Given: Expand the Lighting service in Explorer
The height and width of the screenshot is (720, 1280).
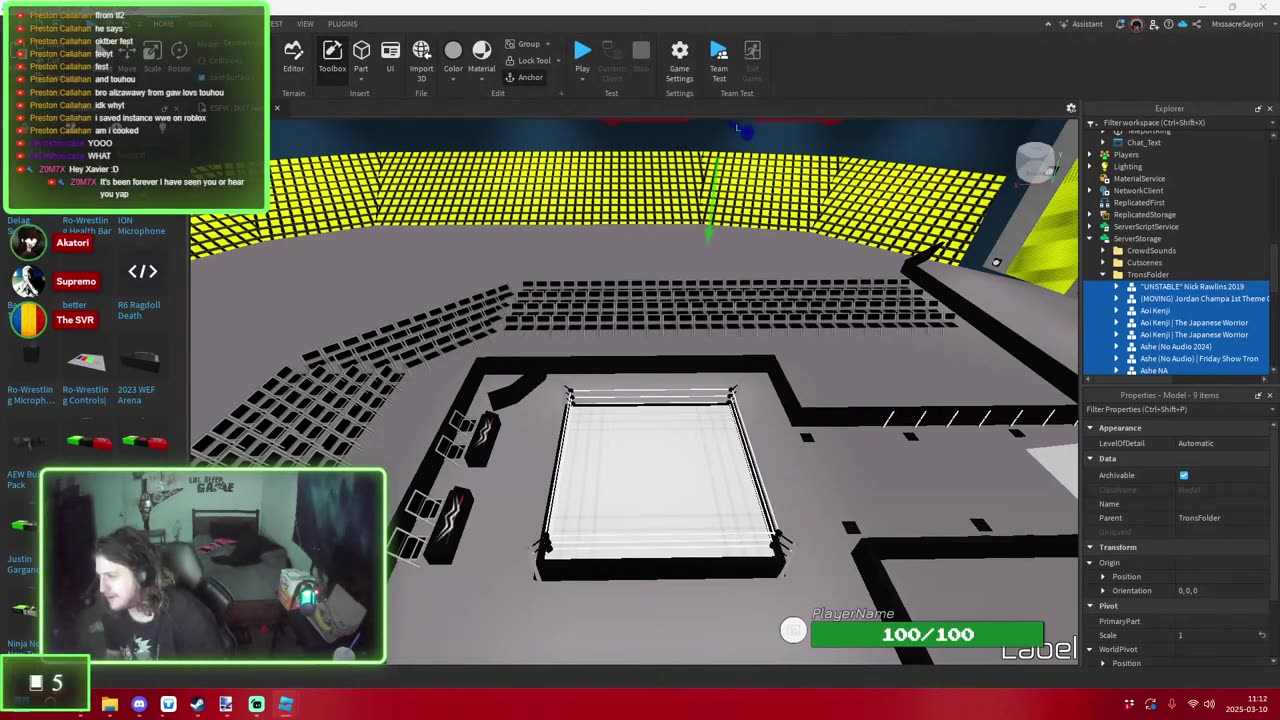Looking at the screenshot, I should (1091, 167).
